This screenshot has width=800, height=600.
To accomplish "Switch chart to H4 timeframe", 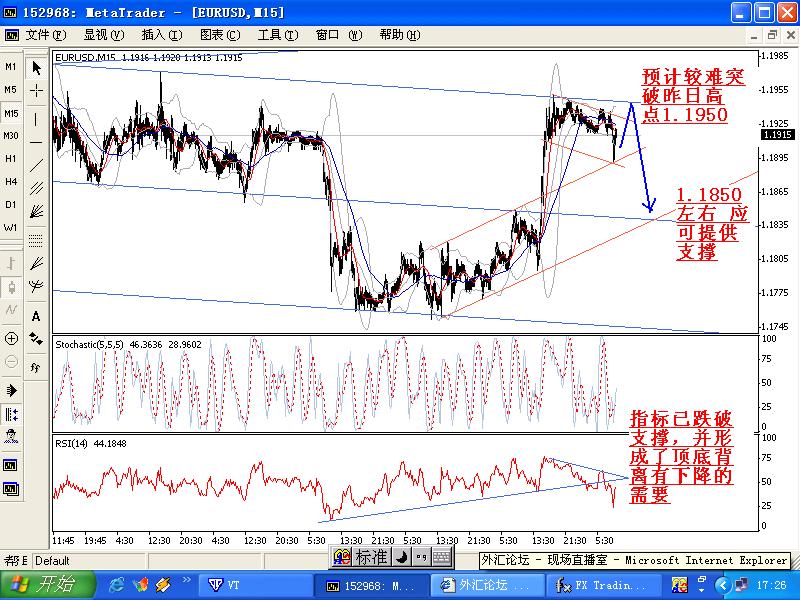I will [x=11, y=182].
